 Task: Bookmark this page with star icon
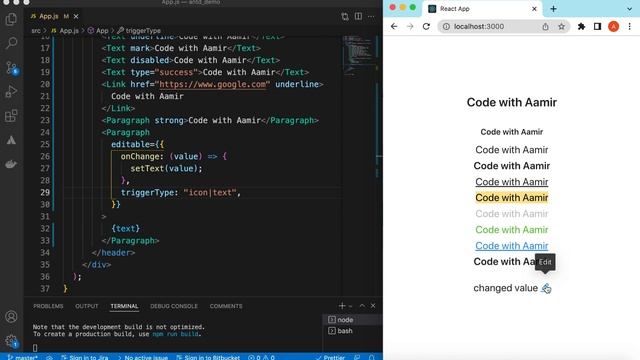[x=562, y=27]
